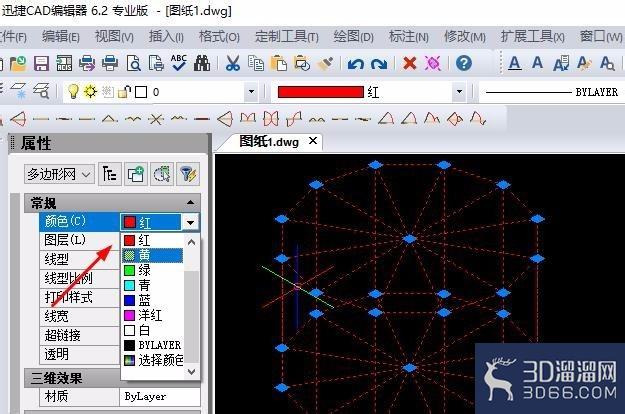The image size is (625, 414).
Task: Click the 透明 property row
Action: pyautogui.click(x=80, y=354)
